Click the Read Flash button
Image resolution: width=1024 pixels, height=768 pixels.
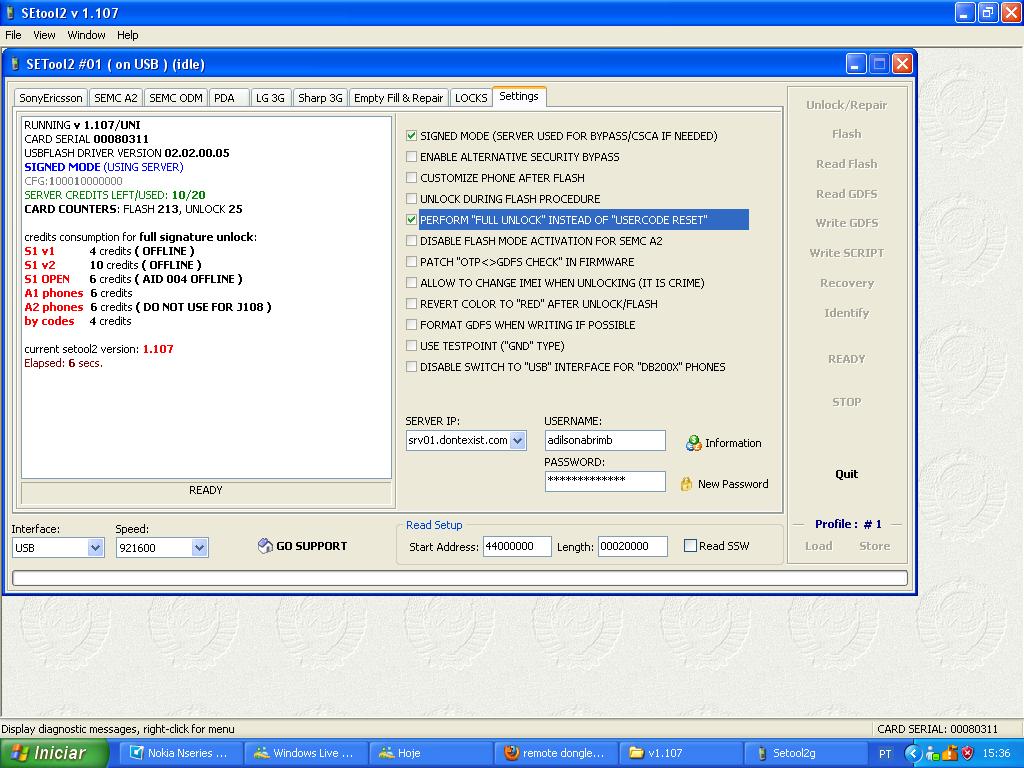click(846, 164)
